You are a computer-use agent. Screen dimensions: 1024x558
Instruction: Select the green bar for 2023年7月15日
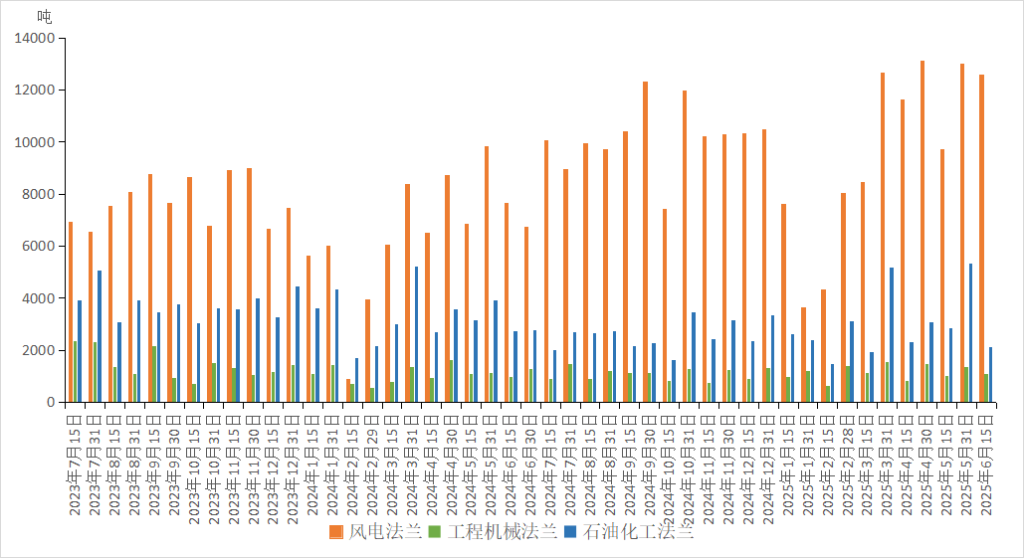click(x=75, y=372)
